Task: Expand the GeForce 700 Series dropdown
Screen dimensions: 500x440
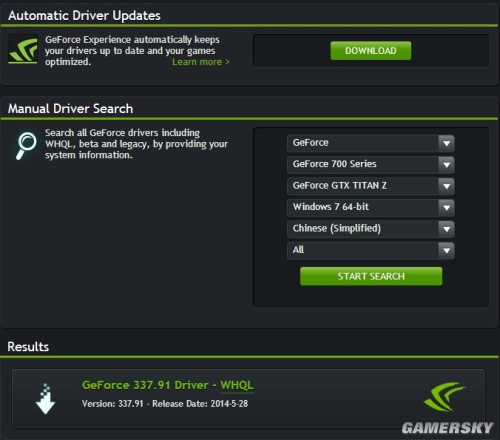Action: click(x=371, y=164)
